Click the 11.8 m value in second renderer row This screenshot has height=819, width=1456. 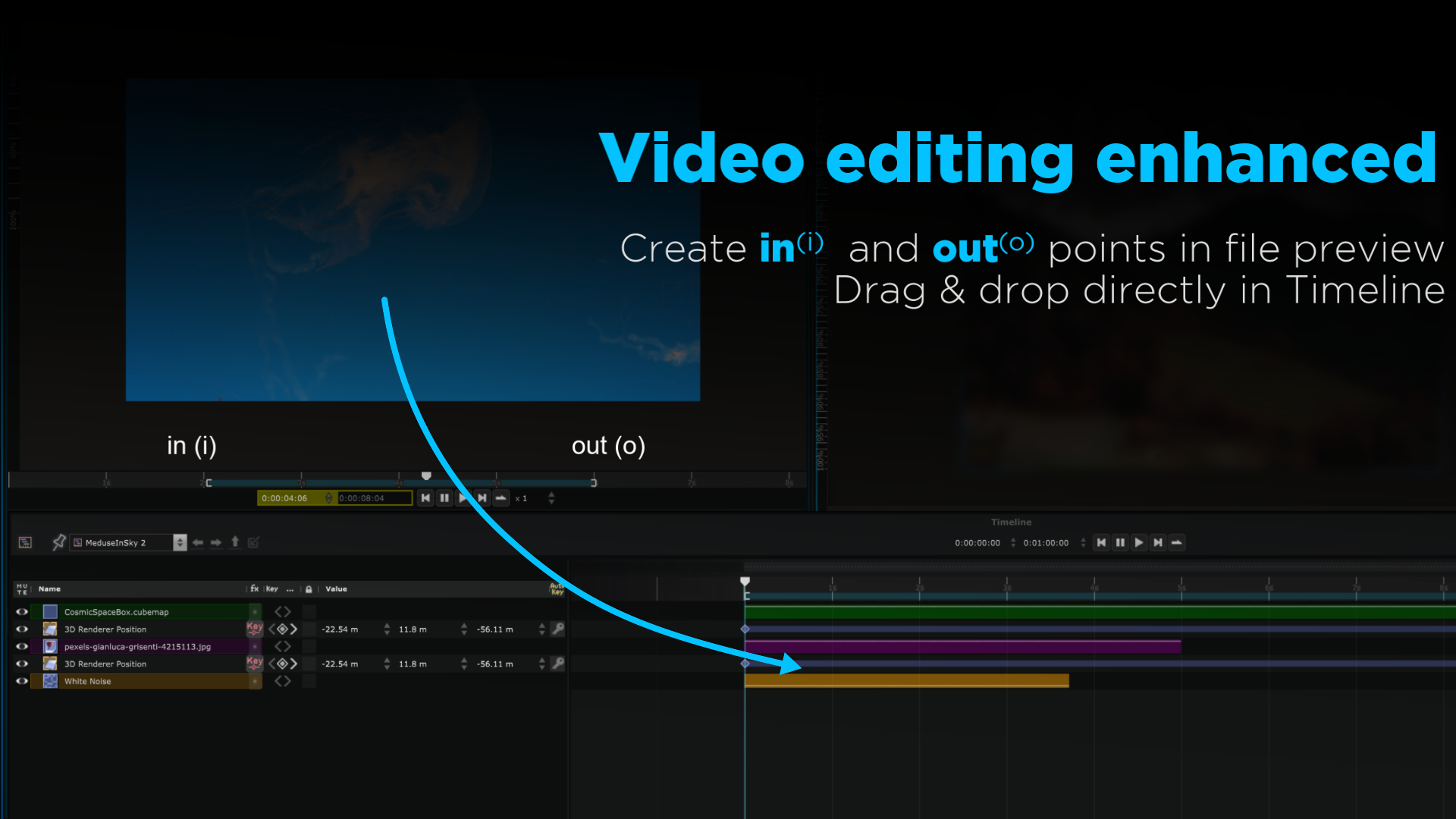click(x=413, y=664)
